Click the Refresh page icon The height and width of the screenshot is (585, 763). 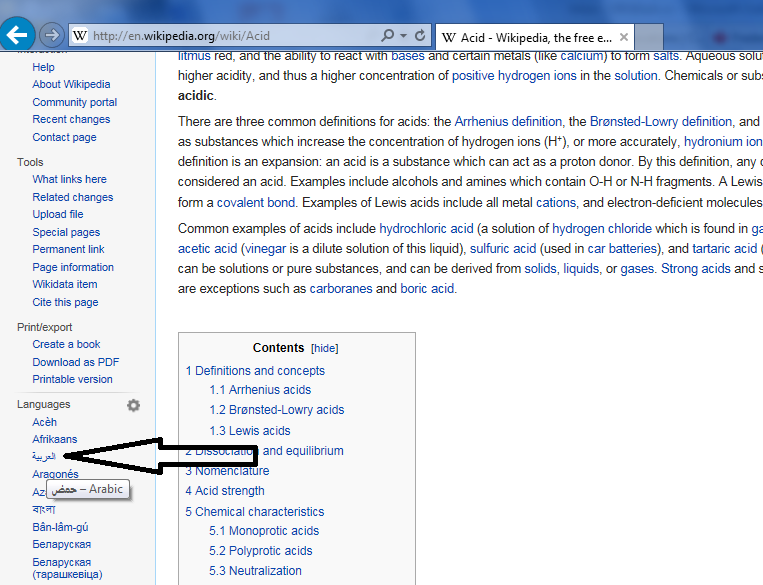[421, 36]
